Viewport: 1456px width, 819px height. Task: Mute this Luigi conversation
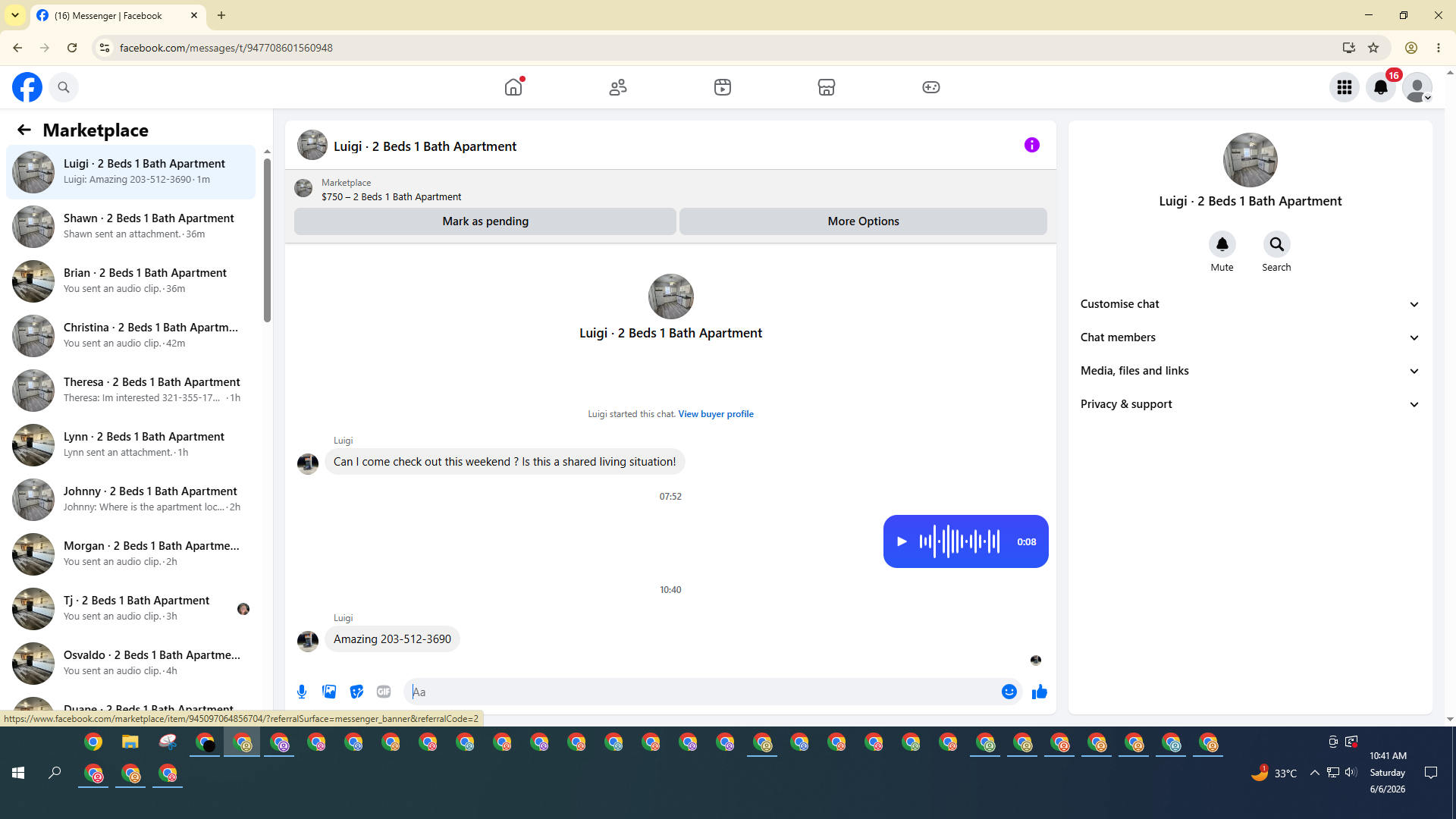pos(1222,244)
